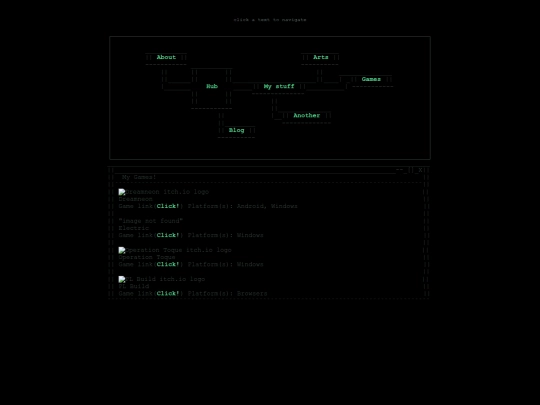Screen dimensions: 540x405
Task: Close the My Games window with X
Action: click(x=420, y=170)
